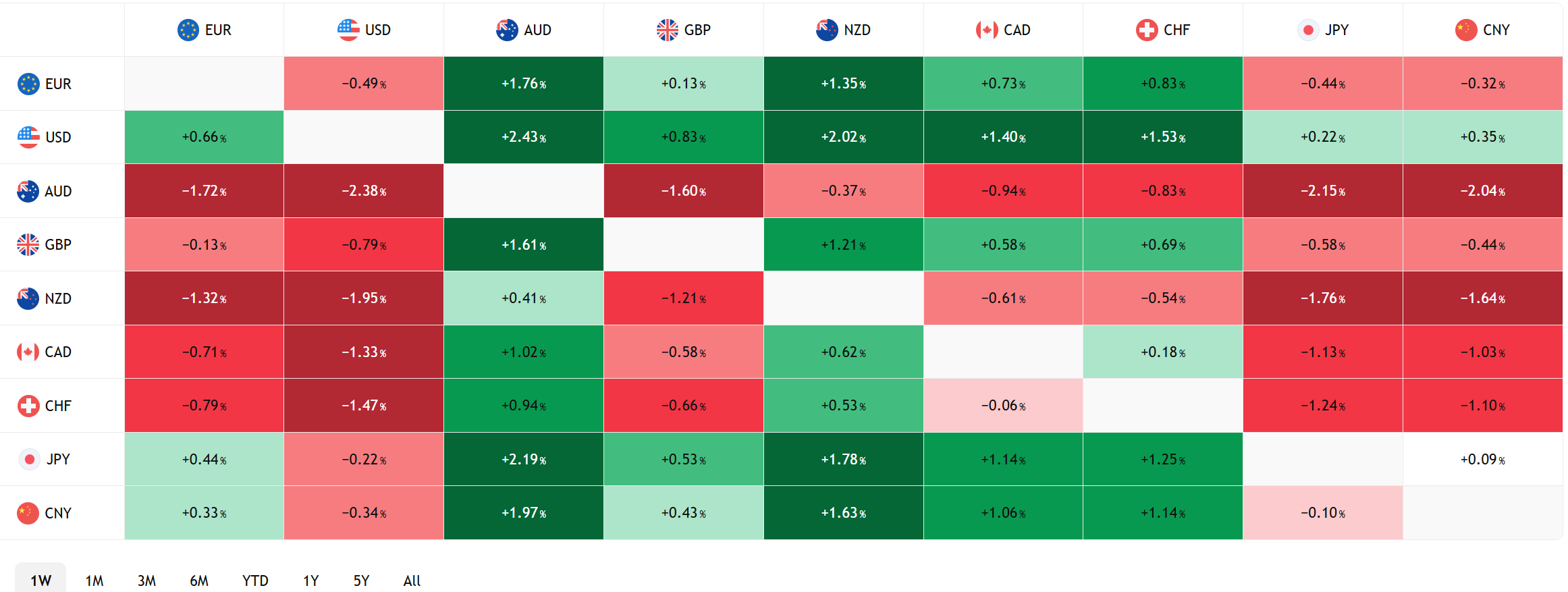The width and height of the screenshot is (1568, 592).
Task: Open the USD/AUD +2.43% cell
Action: 524,137
